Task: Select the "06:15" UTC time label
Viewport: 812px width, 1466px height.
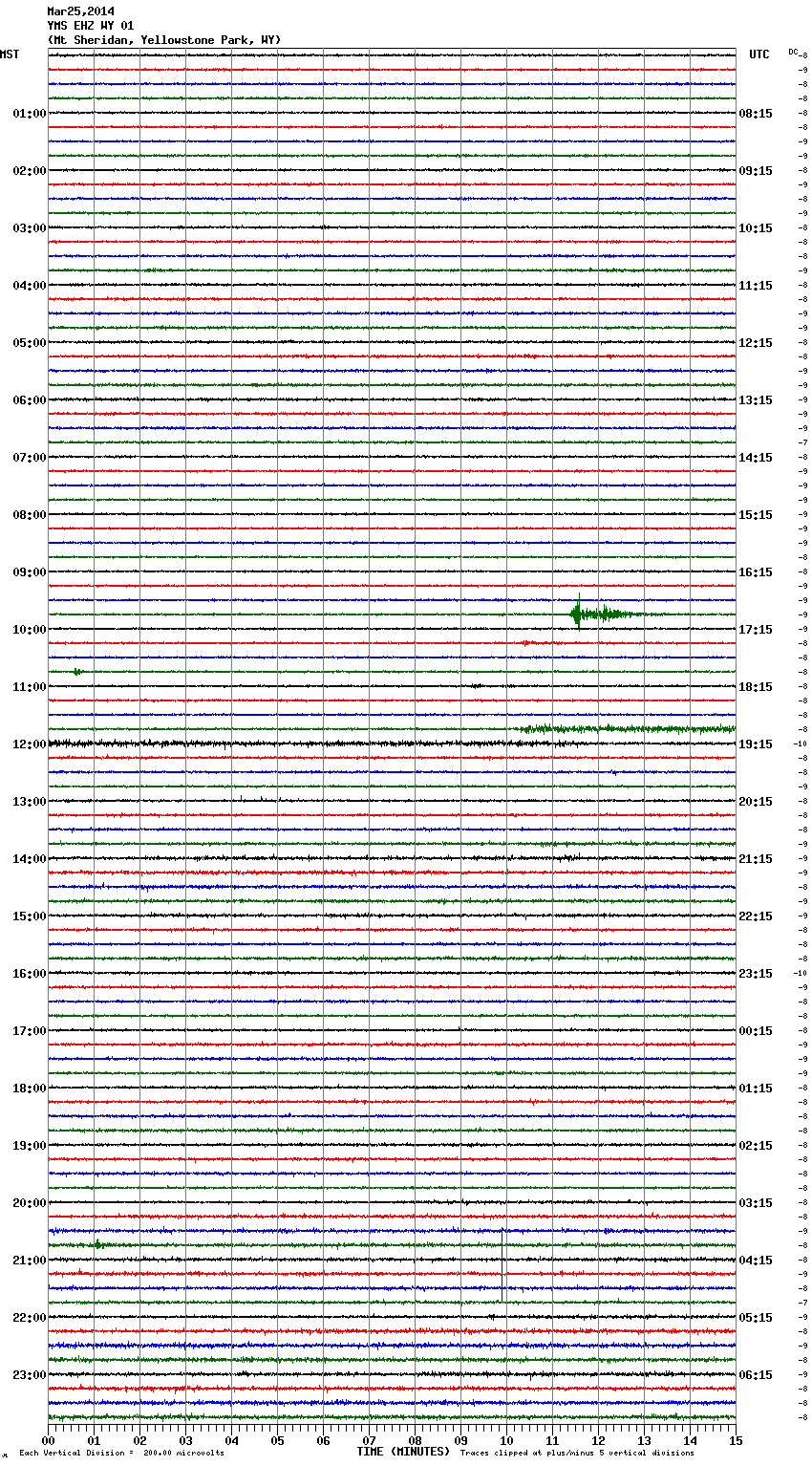Action: 756,1375
